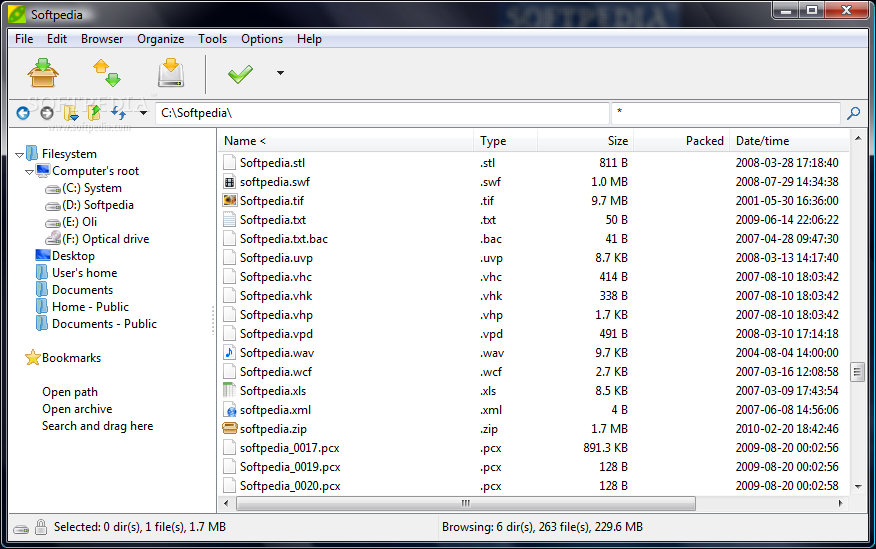Select the softpedia.zip archive icon
Screen dimensions: 876x549
coord(230,428)
